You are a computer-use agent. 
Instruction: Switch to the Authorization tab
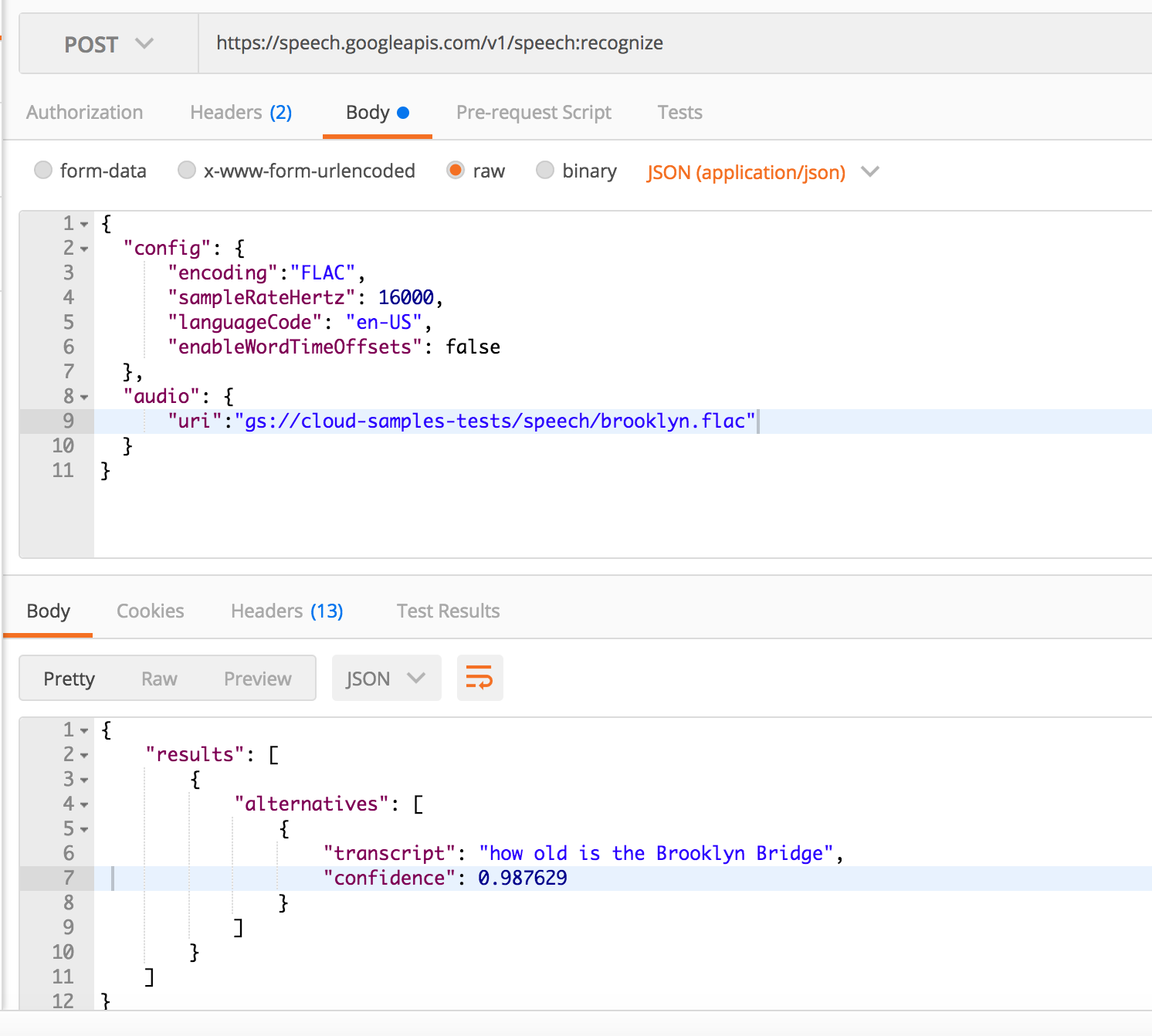85,113
